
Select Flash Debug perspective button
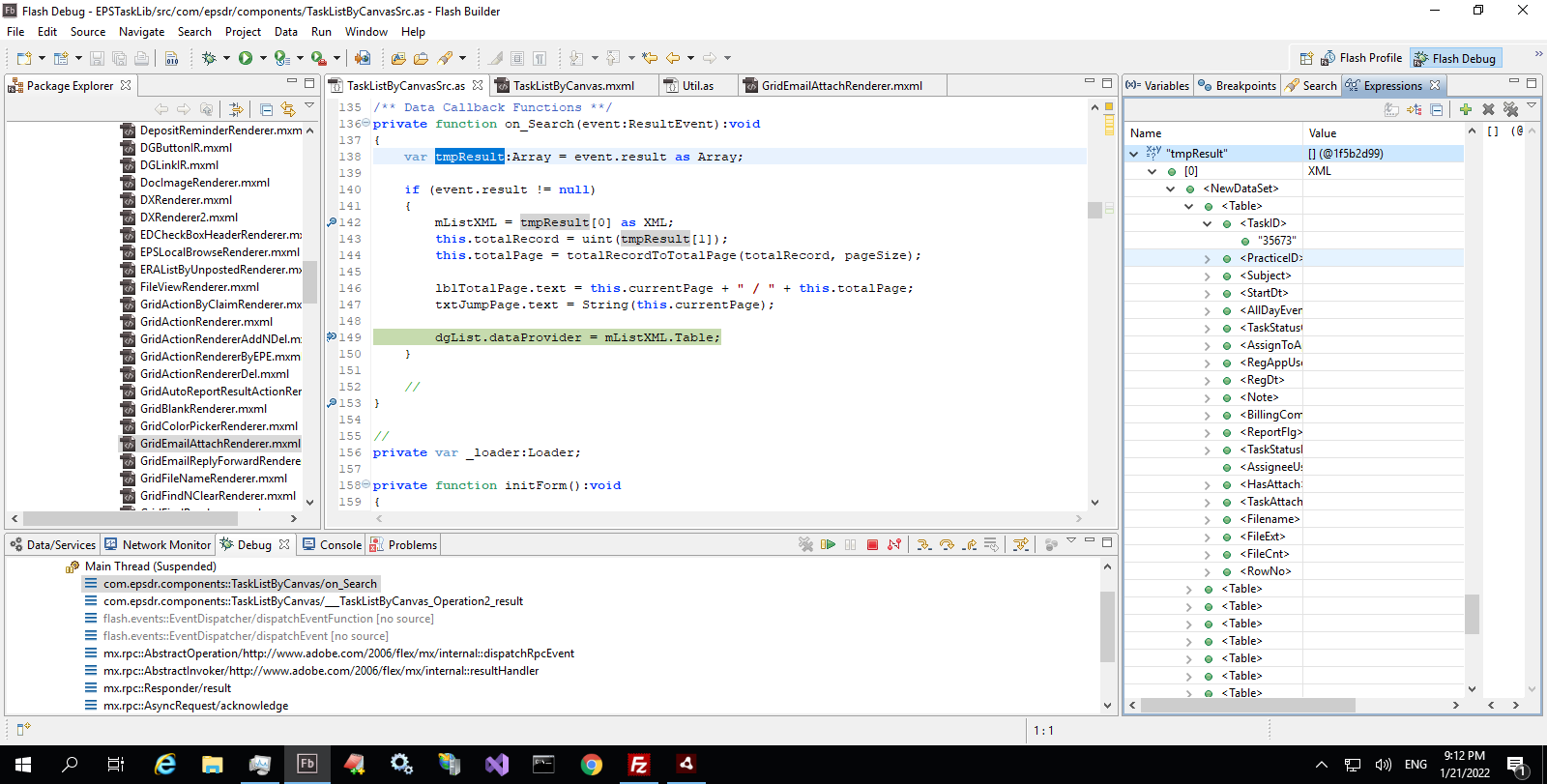1455,58
